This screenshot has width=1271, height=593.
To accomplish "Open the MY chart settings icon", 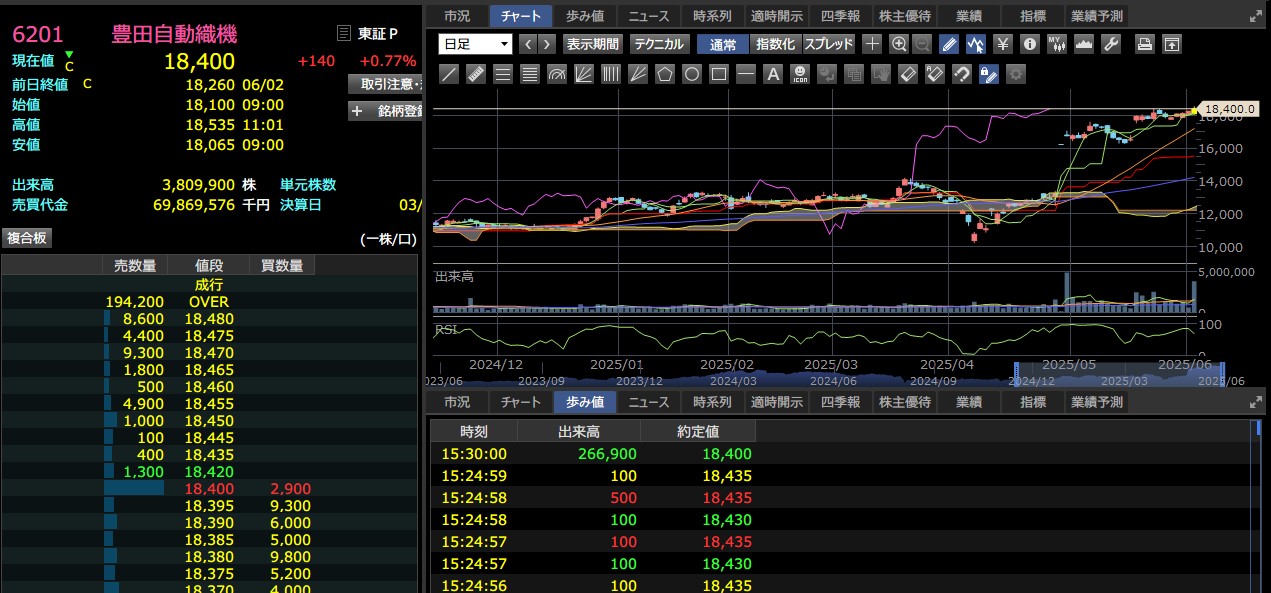I will (1057, 44).
